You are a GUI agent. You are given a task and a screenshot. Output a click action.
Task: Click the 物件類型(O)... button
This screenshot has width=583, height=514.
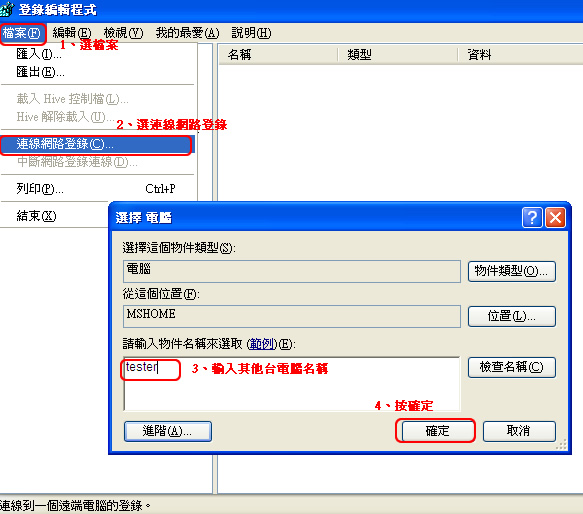pyautogui.click(x=512, y=271)
